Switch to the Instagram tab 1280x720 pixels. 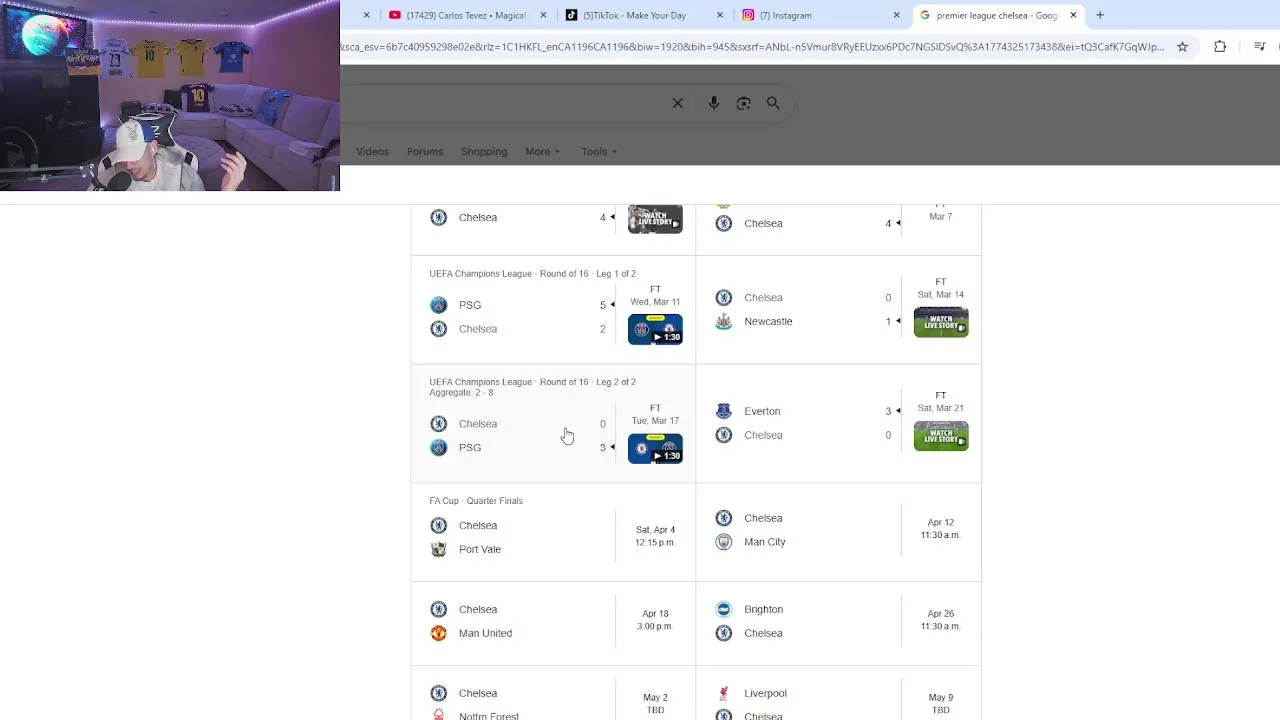(820, 15)
